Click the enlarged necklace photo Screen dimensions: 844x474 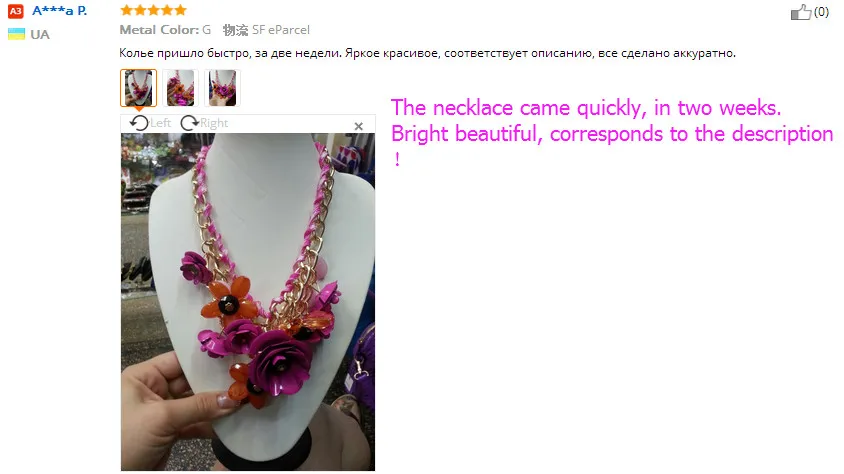pos(248,302)
